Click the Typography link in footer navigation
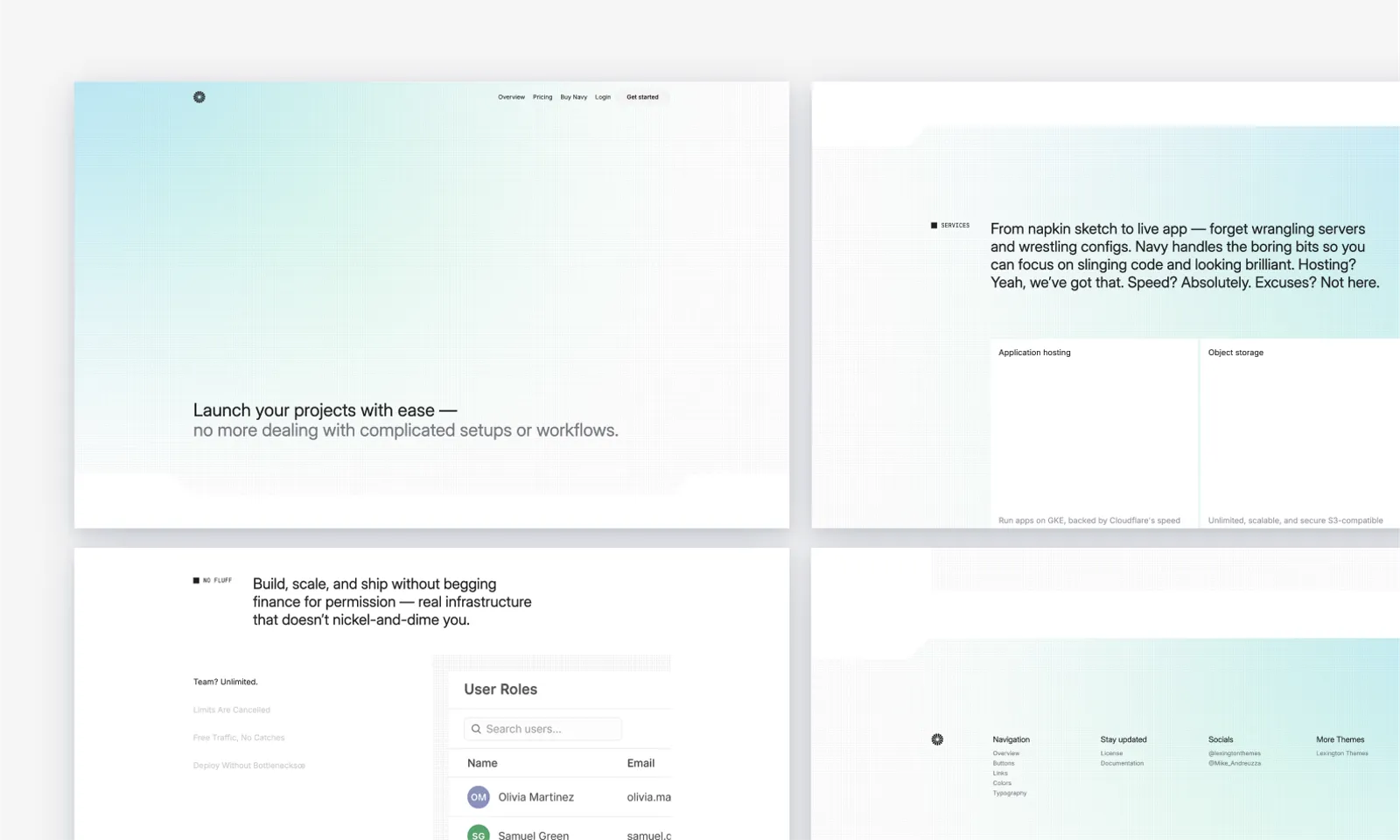The width and height of the screenshot is (1400, 840). tap(1010, 794)
